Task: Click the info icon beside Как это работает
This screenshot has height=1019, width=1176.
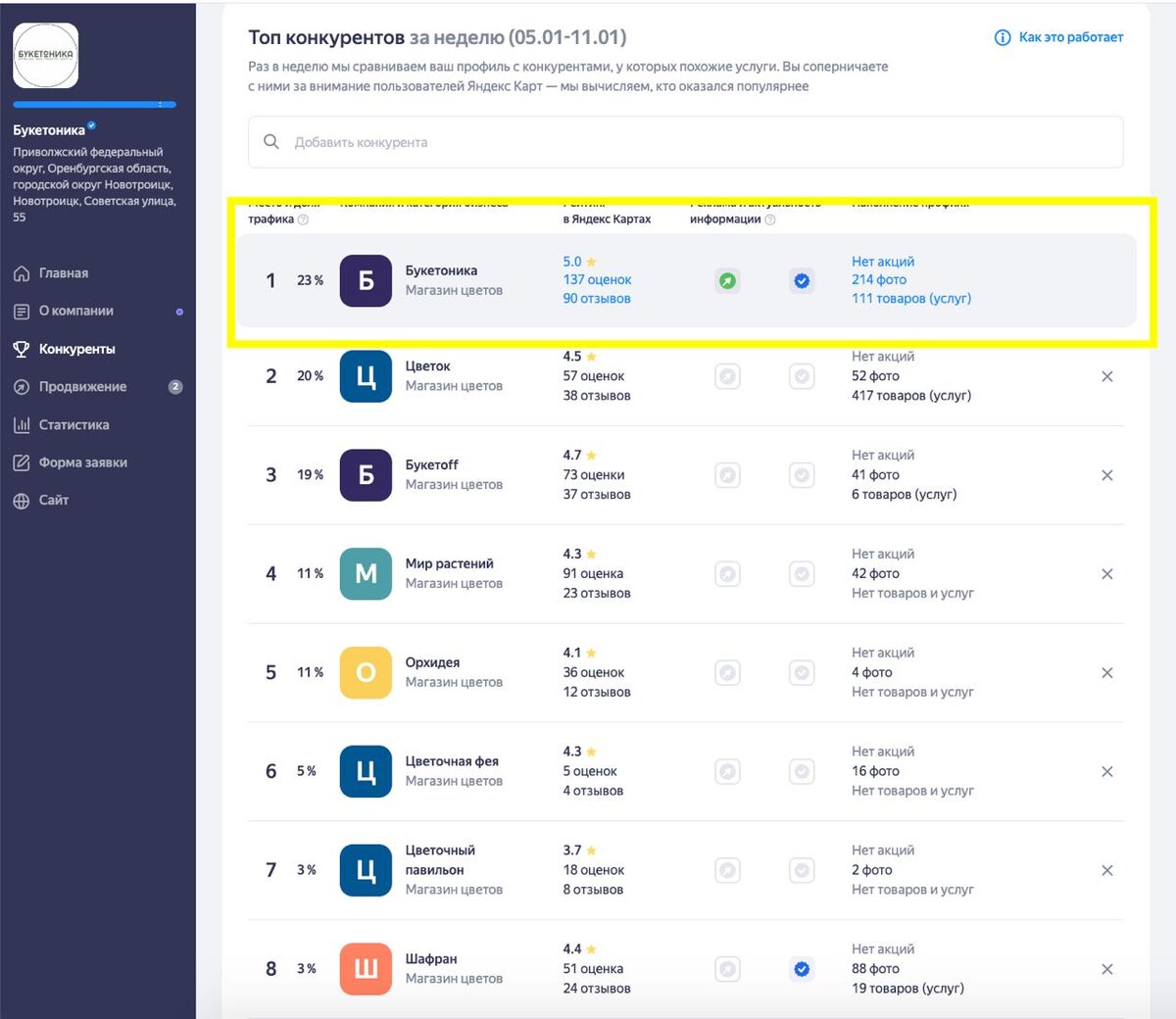Action: tap(1003, 37)
